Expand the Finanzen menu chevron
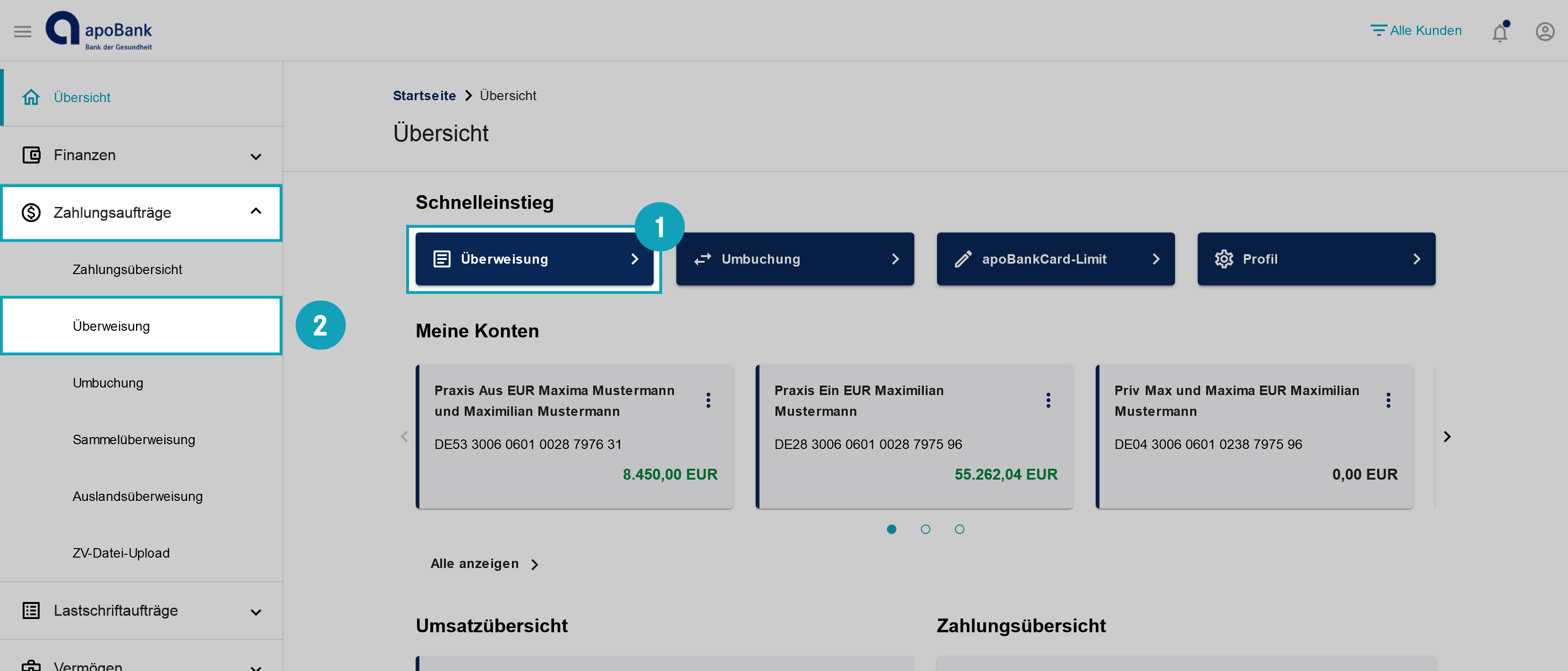Image resolution: width=1568 pixels, height=671 pixels. (x=256, y=156)
